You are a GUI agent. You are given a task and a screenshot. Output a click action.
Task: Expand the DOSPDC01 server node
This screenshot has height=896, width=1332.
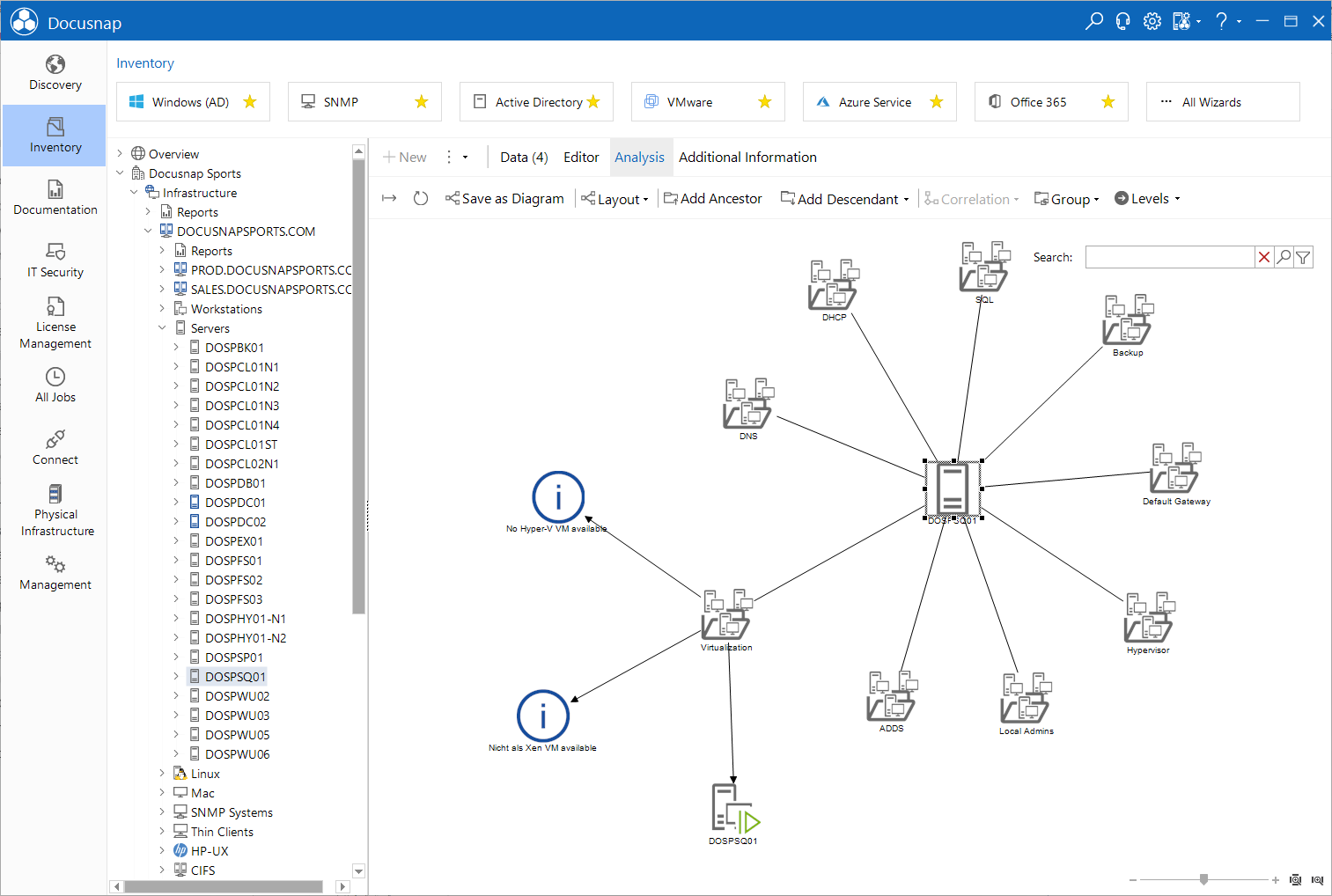[x=176, y=503]
